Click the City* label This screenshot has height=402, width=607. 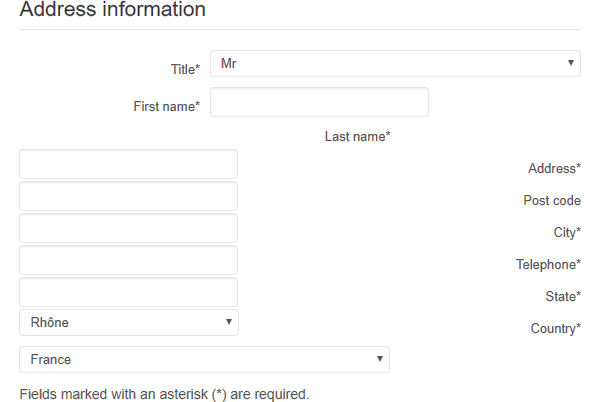click(x=567, y=233)
